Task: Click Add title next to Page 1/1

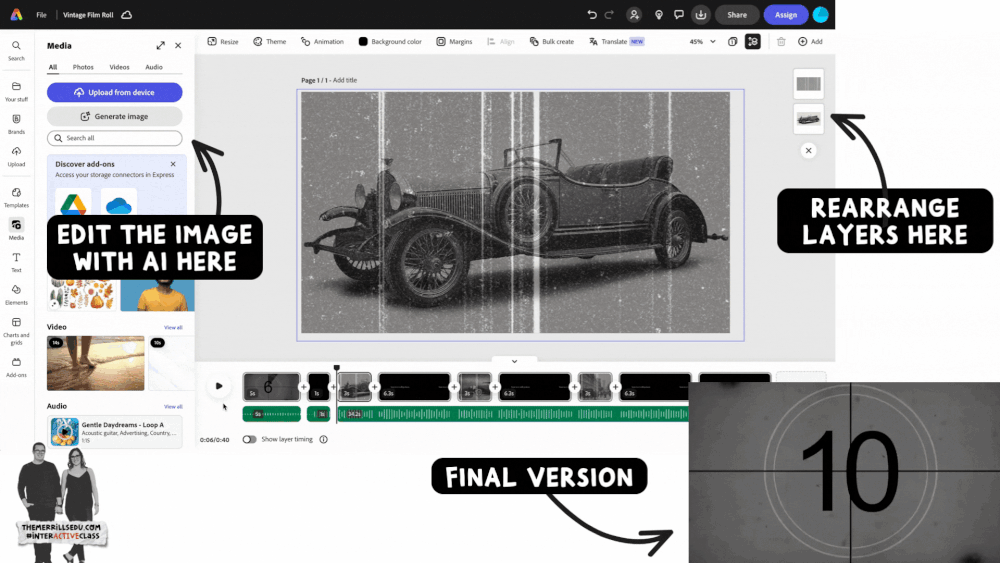Action: [x=345, y=80]
